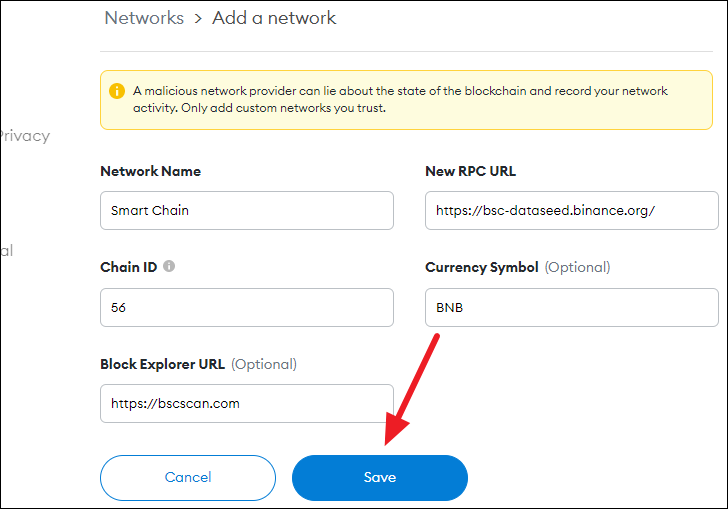Click the Block Explorer URL field
The width and height of the screenshot is (728, 509).
pyautogui.click(x=247, y=403)
